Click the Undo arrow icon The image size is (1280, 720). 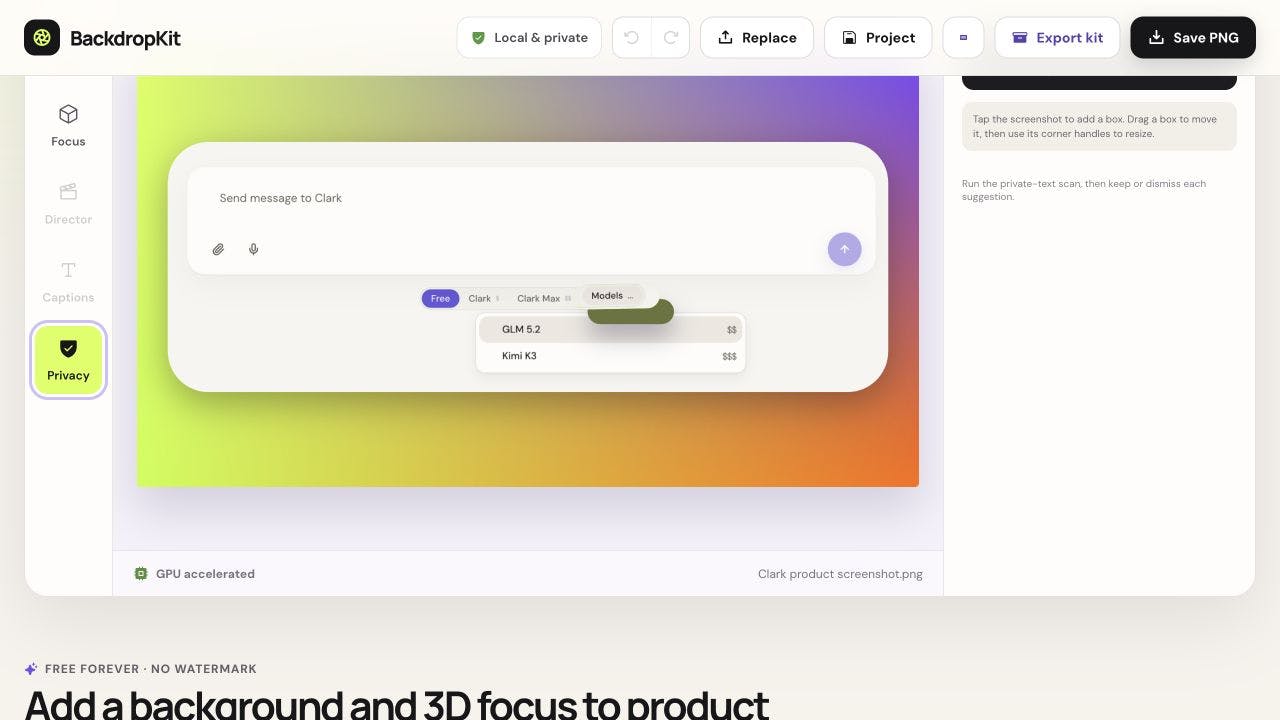pos(632,38)
